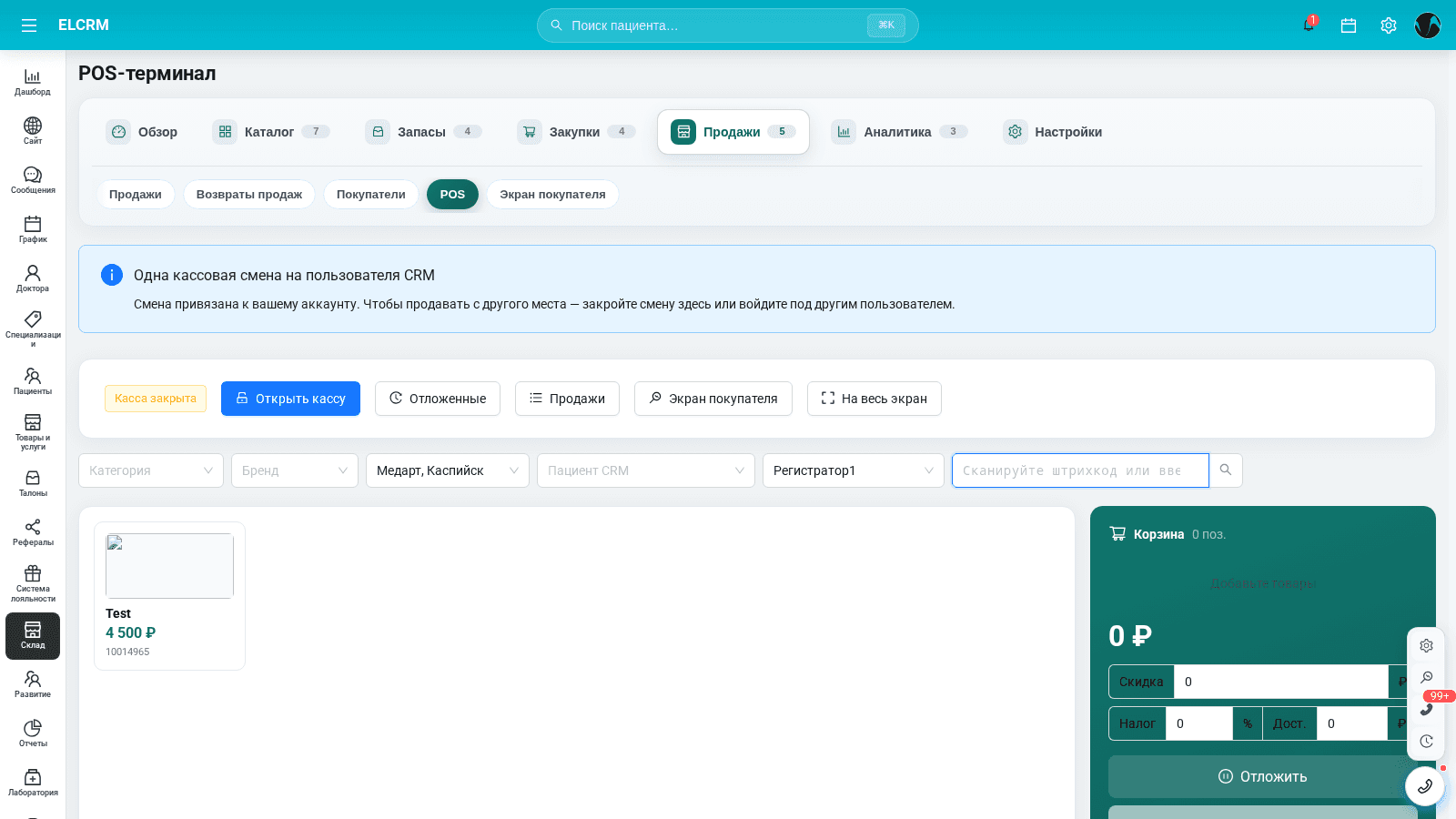
Task: Click the round call button
Action: click(x=1424, y=786)
